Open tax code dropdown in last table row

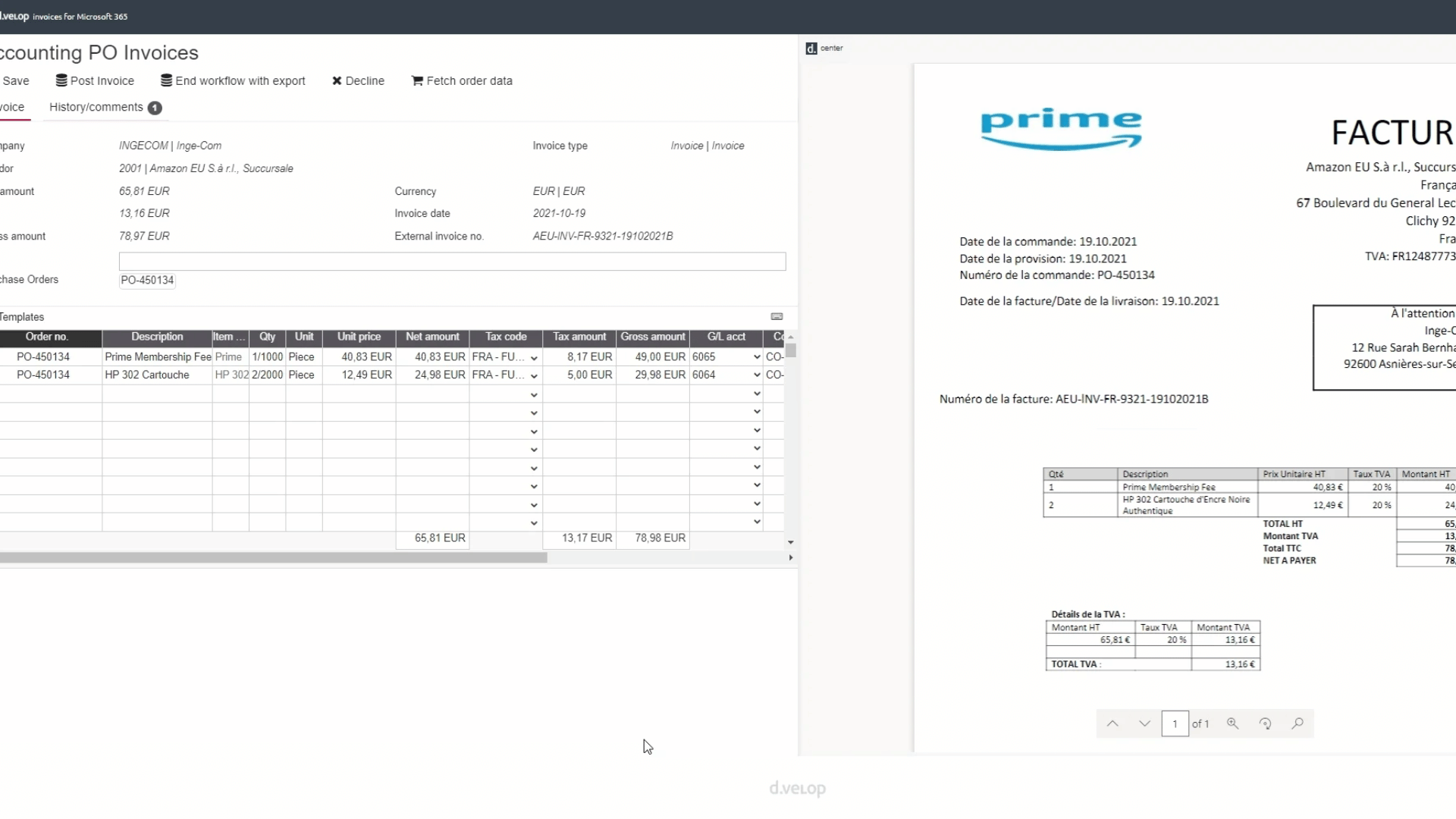(534, 522)
